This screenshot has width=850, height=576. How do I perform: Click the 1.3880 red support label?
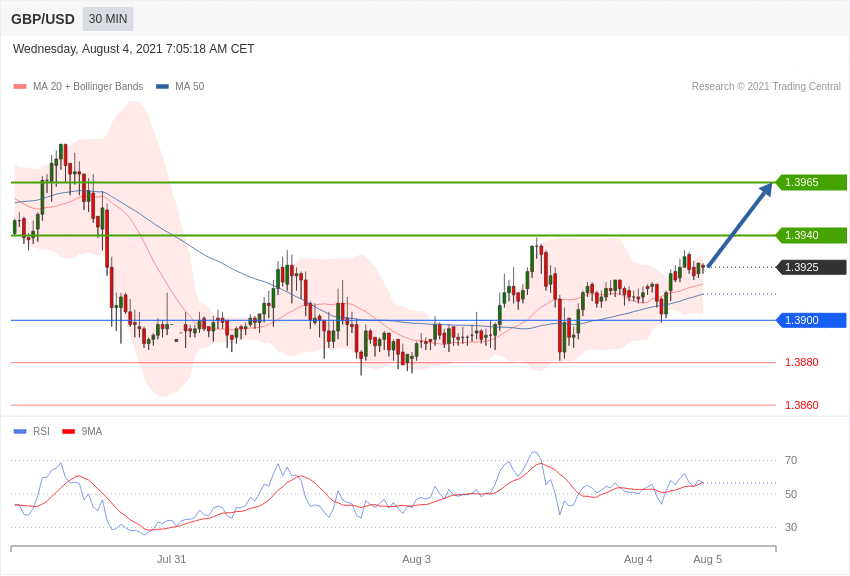[802, 362]
